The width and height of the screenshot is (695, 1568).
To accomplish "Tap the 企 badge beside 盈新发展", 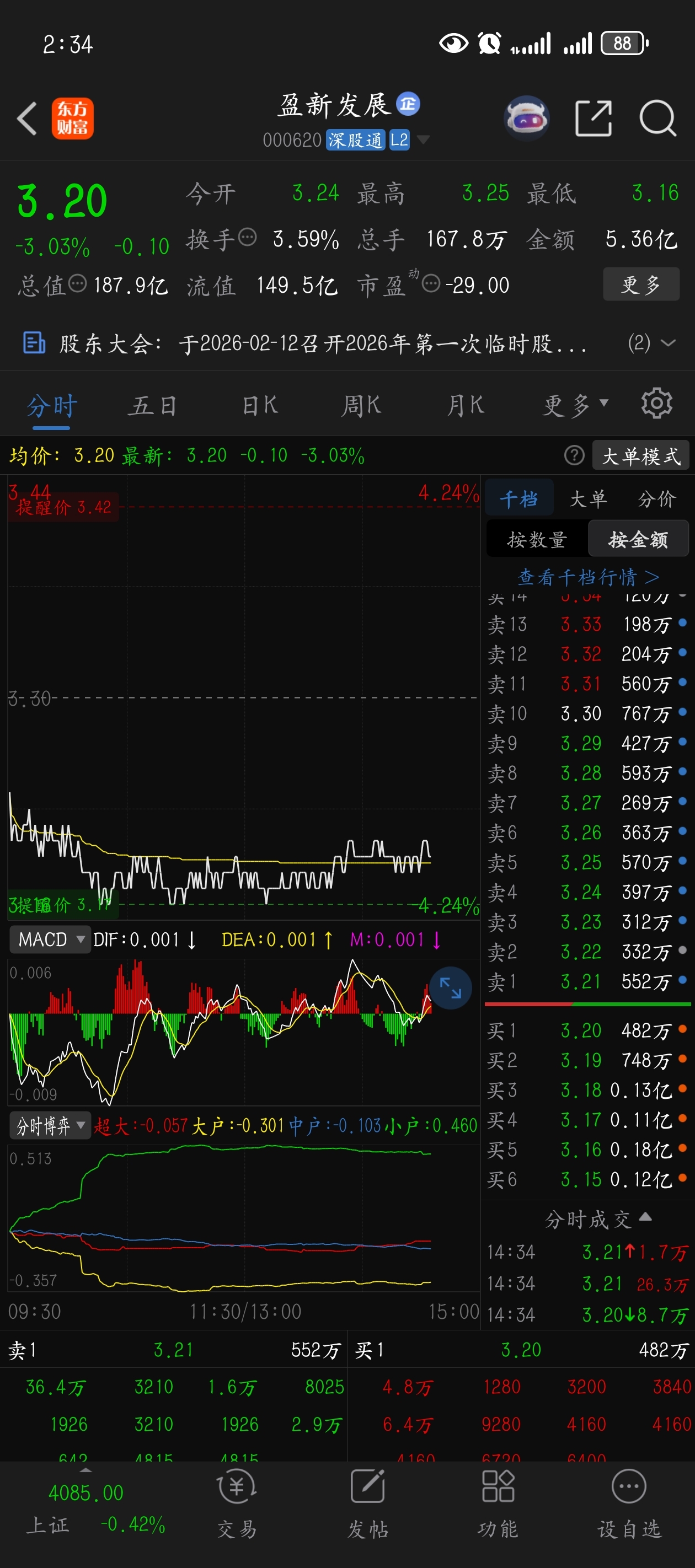I will click(x=408, y=104).
